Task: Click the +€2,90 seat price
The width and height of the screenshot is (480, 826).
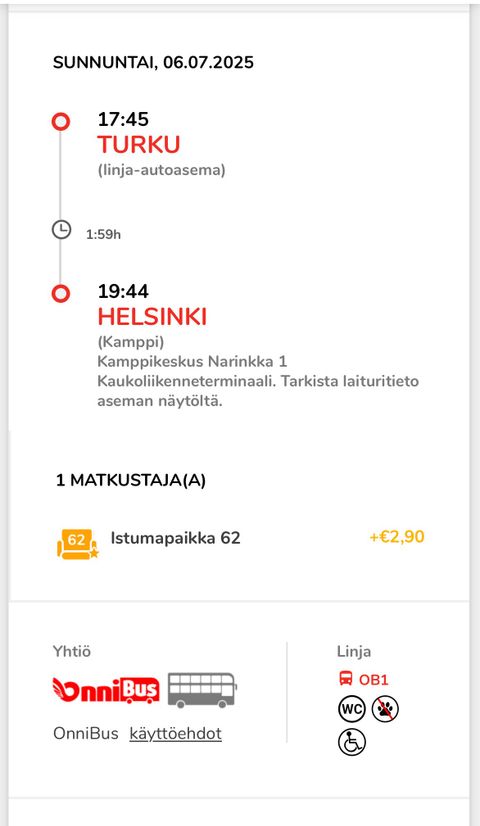Action: point(397,537)
